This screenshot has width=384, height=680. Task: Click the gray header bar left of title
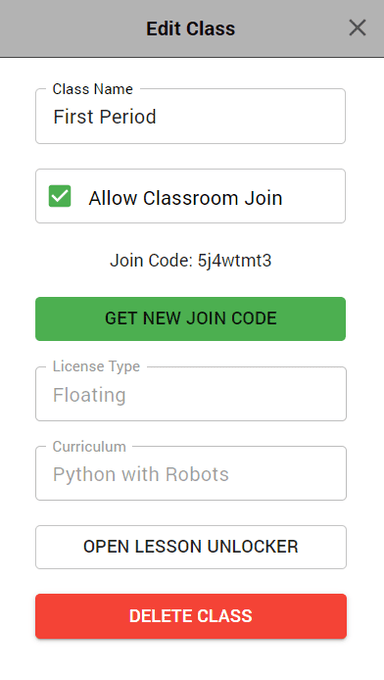(x=72, y=28)
